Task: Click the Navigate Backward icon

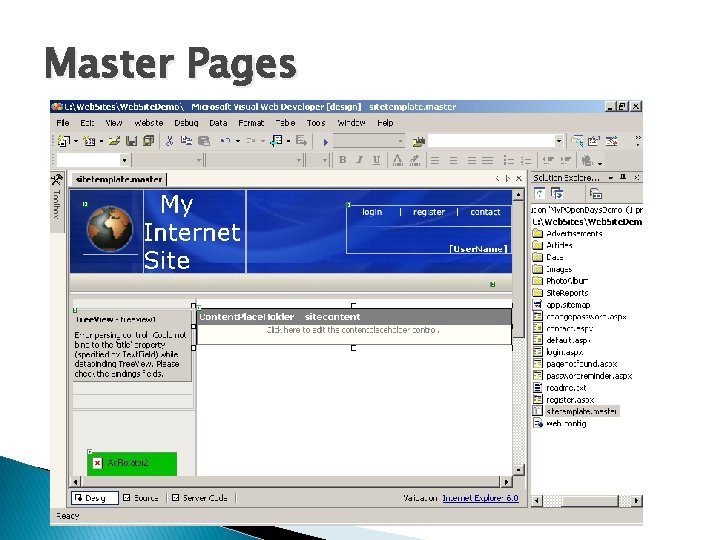Action: [x=276, y=141]
